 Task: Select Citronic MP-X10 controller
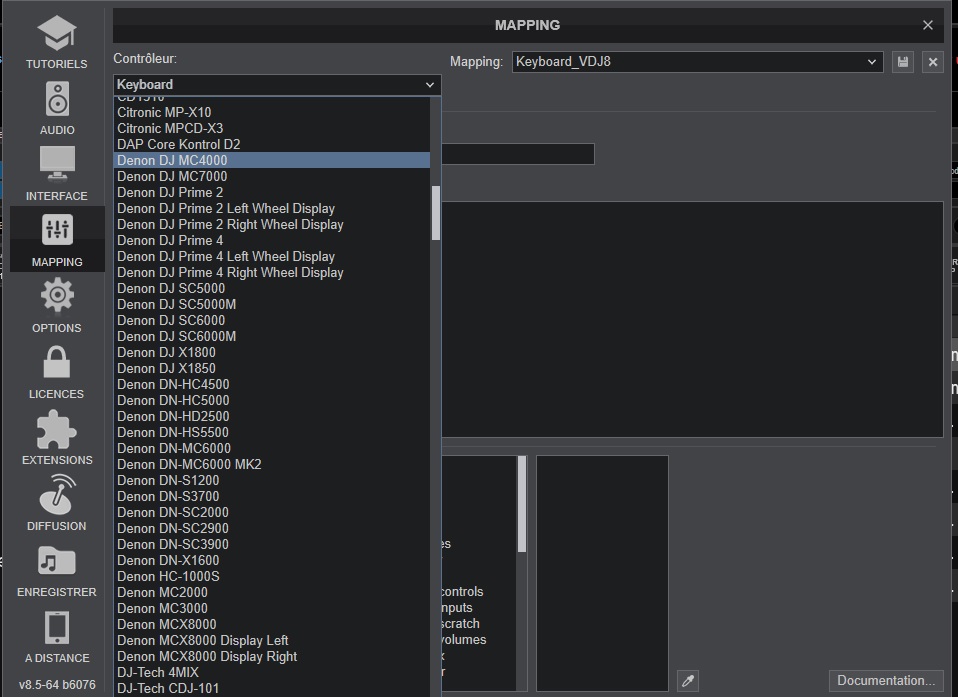pyautogui.click(x=272, y=112)
